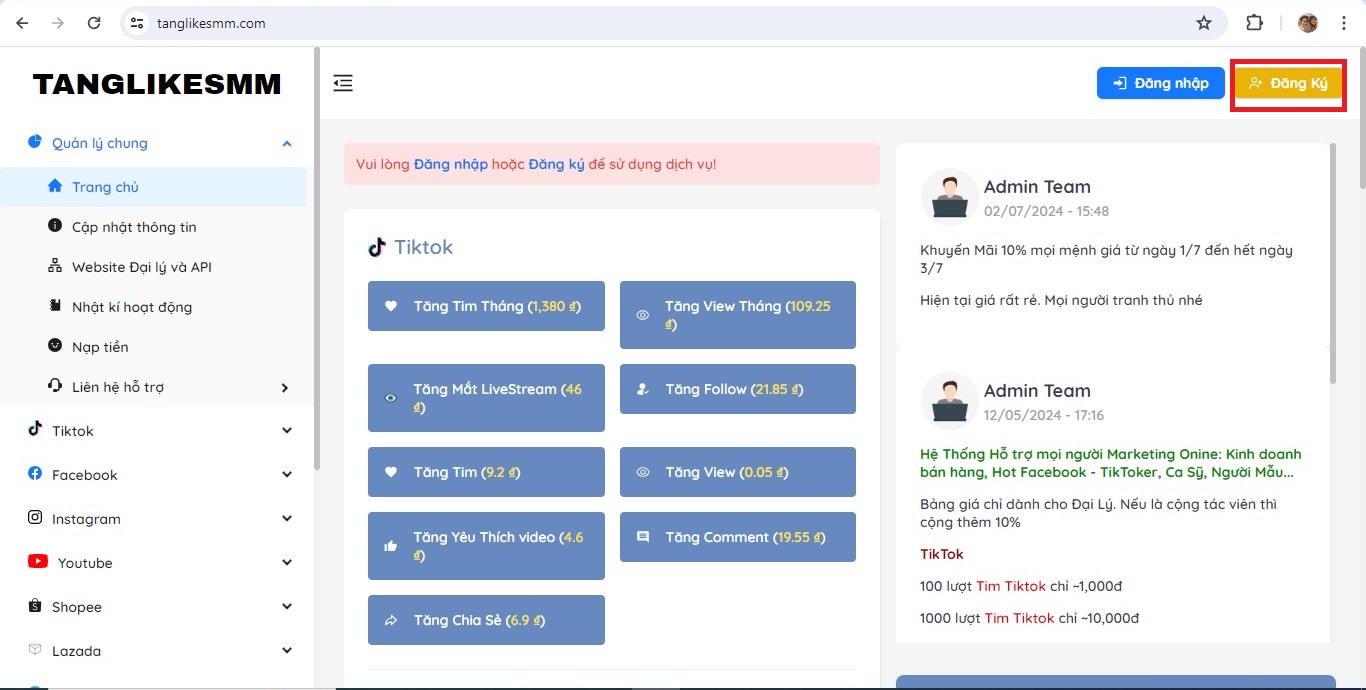
Task: Click the first Admin Team avatar
Action: coord(949,197)
